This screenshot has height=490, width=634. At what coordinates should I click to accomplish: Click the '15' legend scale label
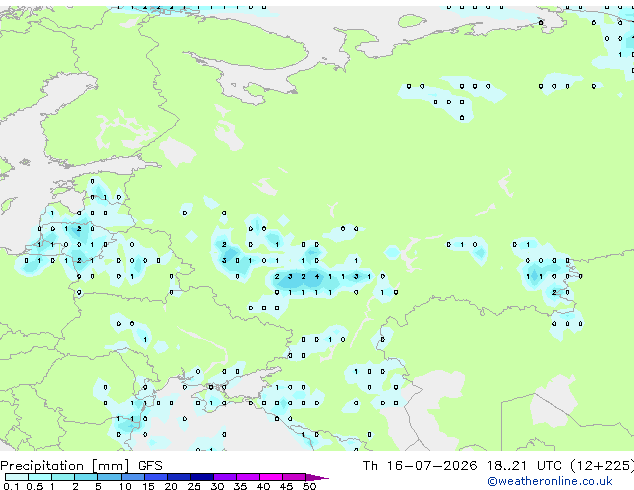click(148, 486)
